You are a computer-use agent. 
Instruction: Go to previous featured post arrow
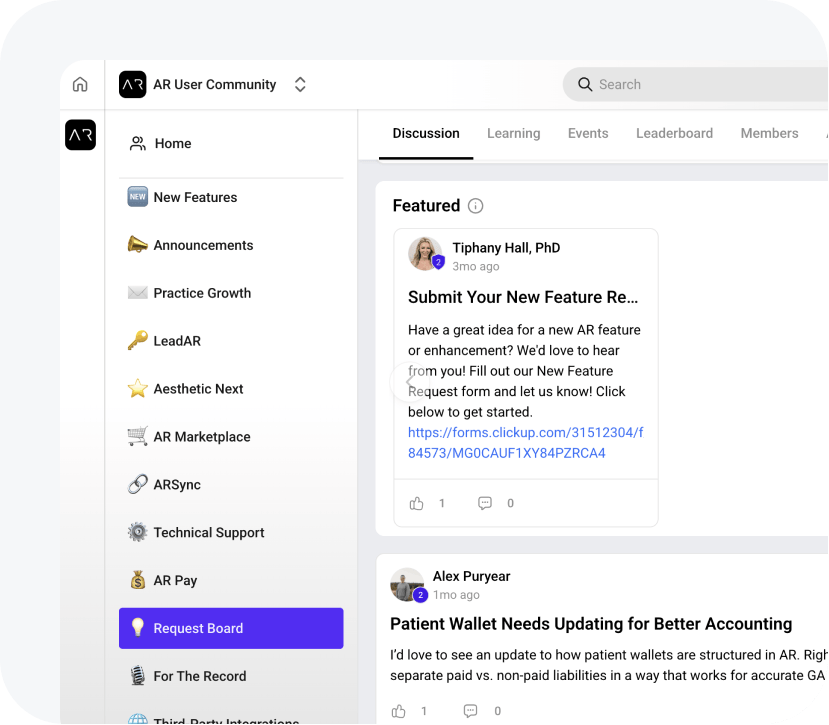tap(408, 382)
